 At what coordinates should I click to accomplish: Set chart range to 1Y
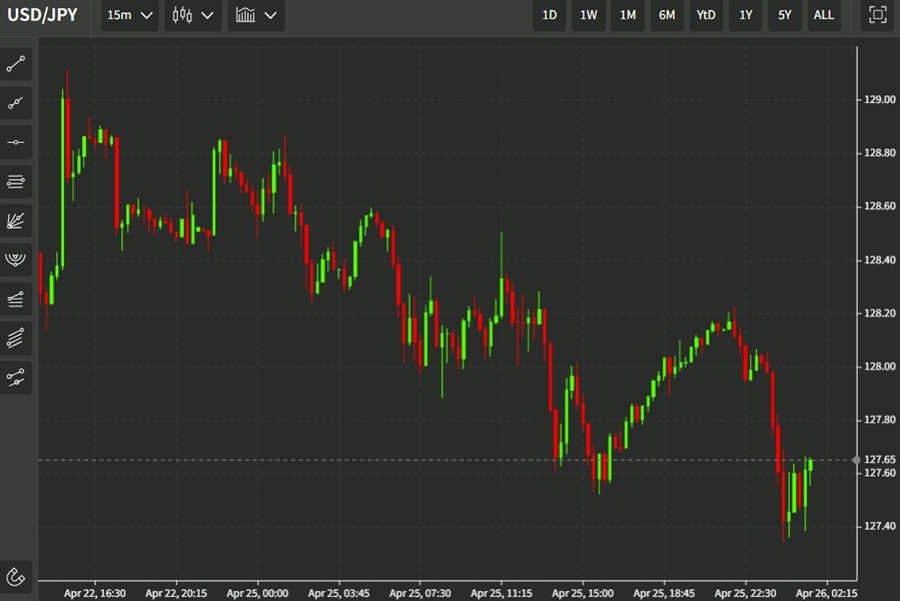point(746,15)
